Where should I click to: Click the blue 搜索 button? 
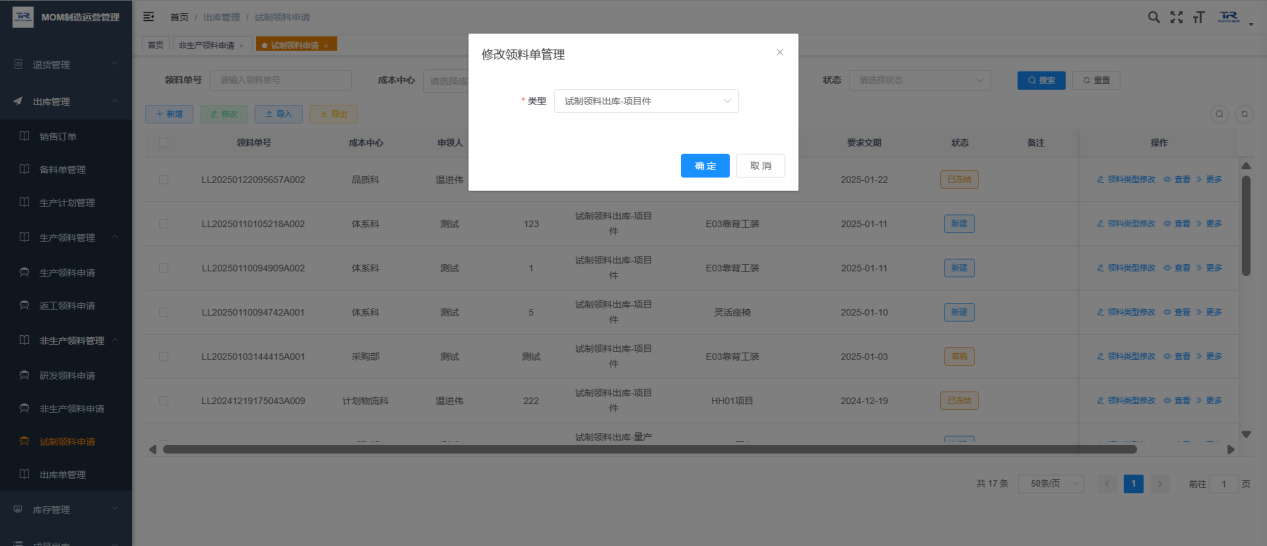coord(1041,80)
